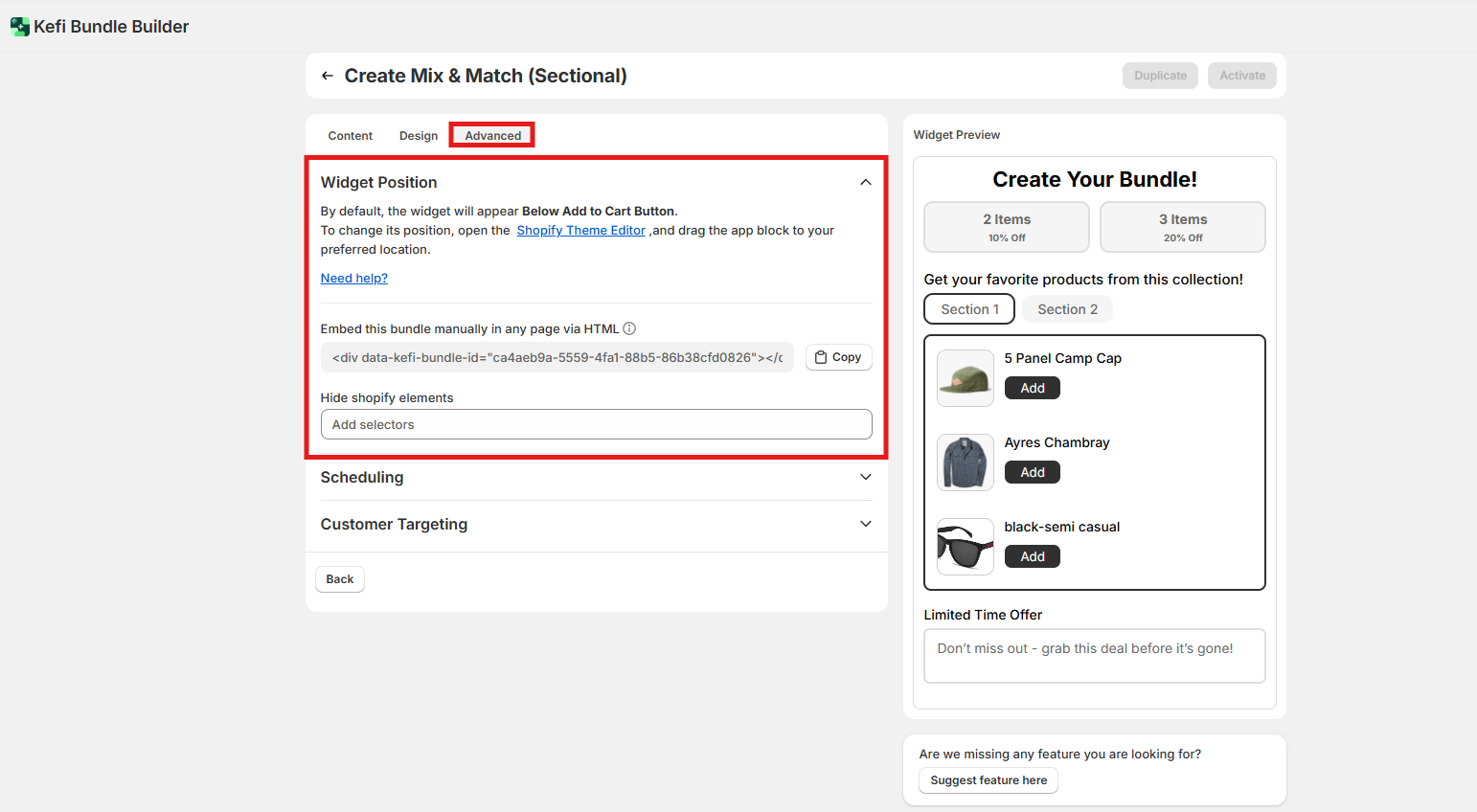
Task: Open the Design tab
Action: (x=419, y=136)
